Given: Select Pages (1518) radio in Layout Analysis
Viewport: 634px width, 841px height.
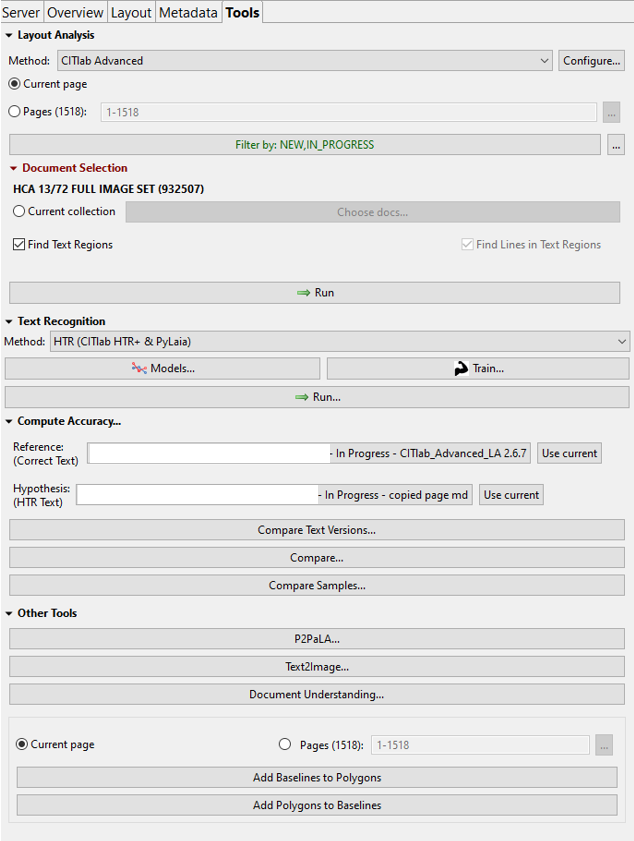Looking at the screenshot, I should tap(15, 112).
